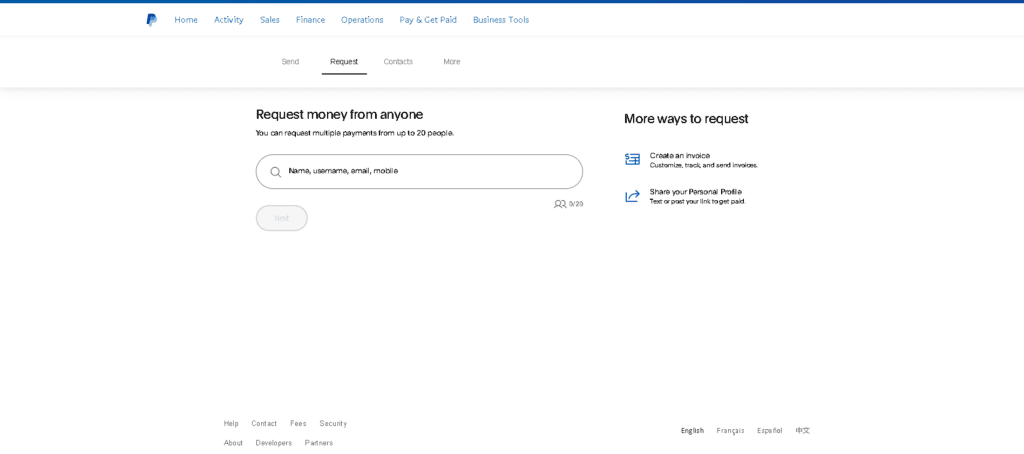Image resolution: width=1024 pixels, height=454 pixels.
Task: Open the Home menu
Action: (x=186, y=20)
